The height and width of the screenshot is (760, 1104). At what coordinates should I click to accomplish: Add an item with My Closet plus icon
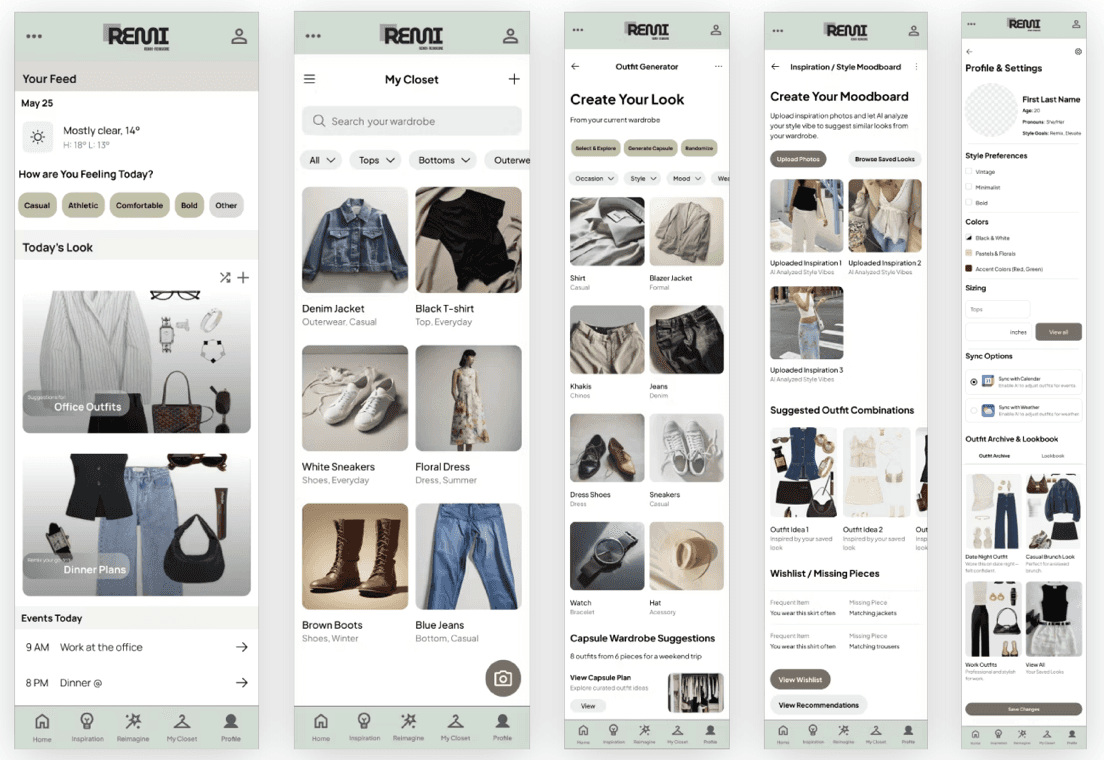(x=514, y=79)
